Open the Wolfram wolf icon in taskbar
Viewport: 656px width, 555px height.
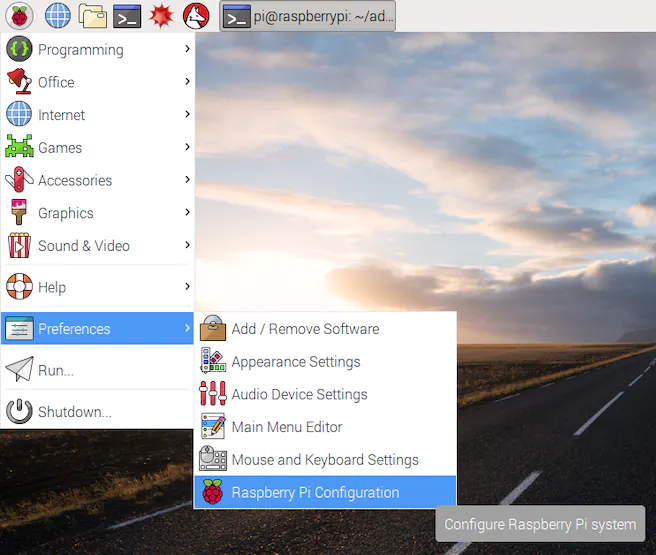click(x=196, y=16)
